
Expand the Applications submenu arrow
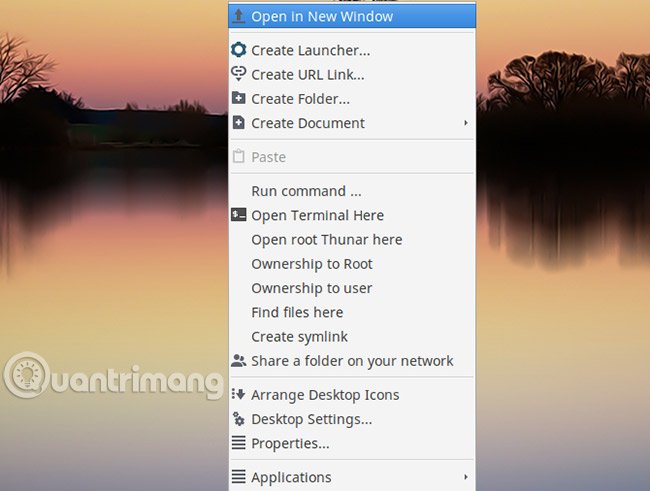pos(466,477)
